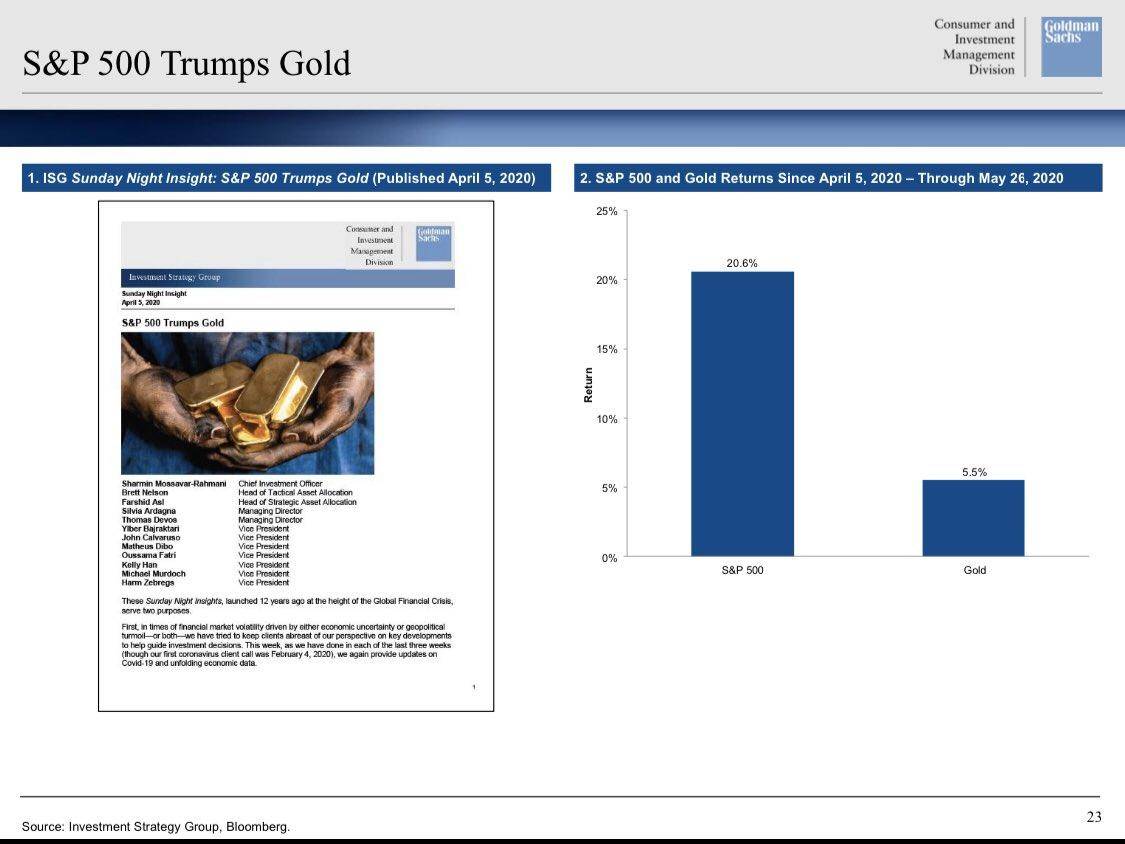1125x844 pixels.
Task: Select name 'Brett Nelson'
Action: [x=145, y=492]
